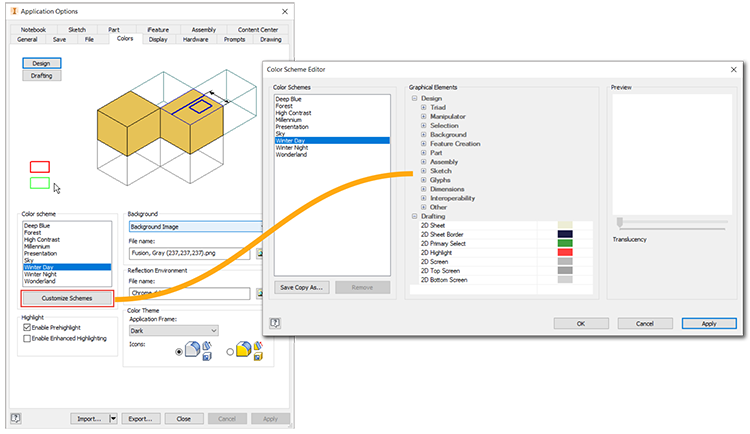
Task: Collapse the Design tree node
Action: [414, 98]
